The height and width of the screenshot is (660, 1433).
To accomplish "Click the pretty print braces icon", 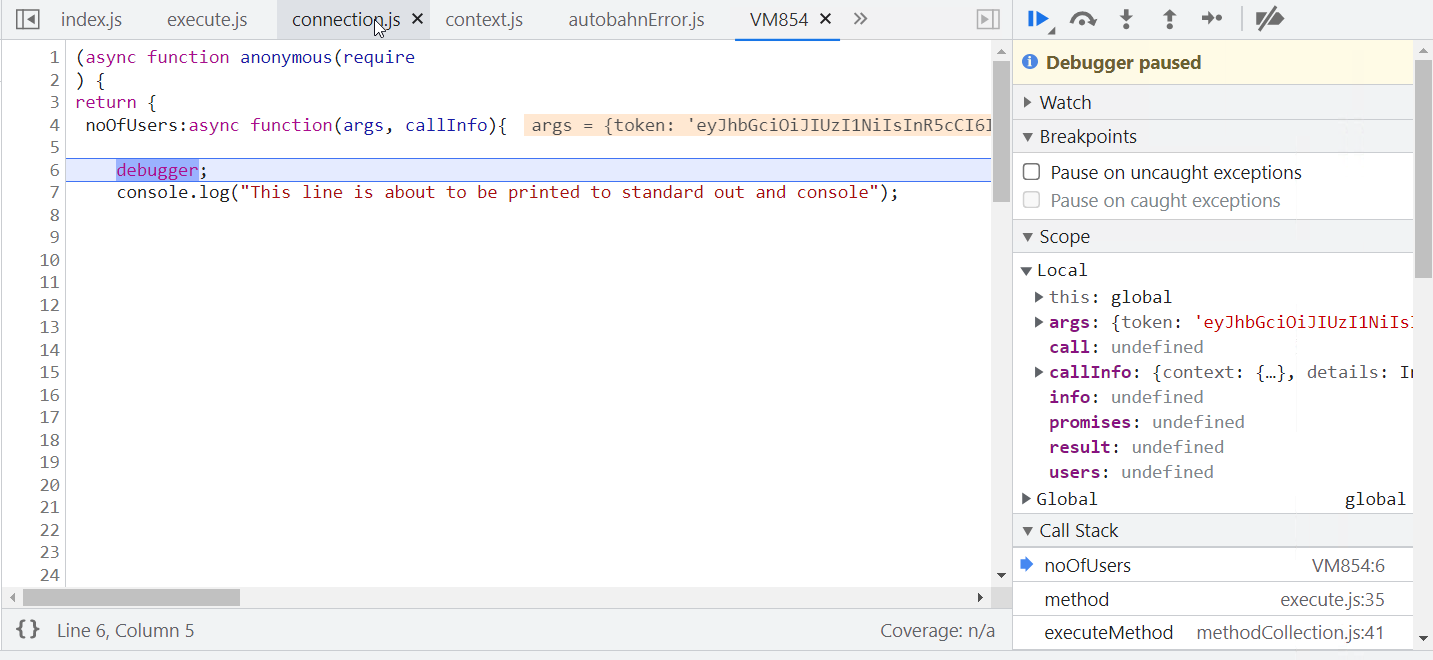I will 28,630.
